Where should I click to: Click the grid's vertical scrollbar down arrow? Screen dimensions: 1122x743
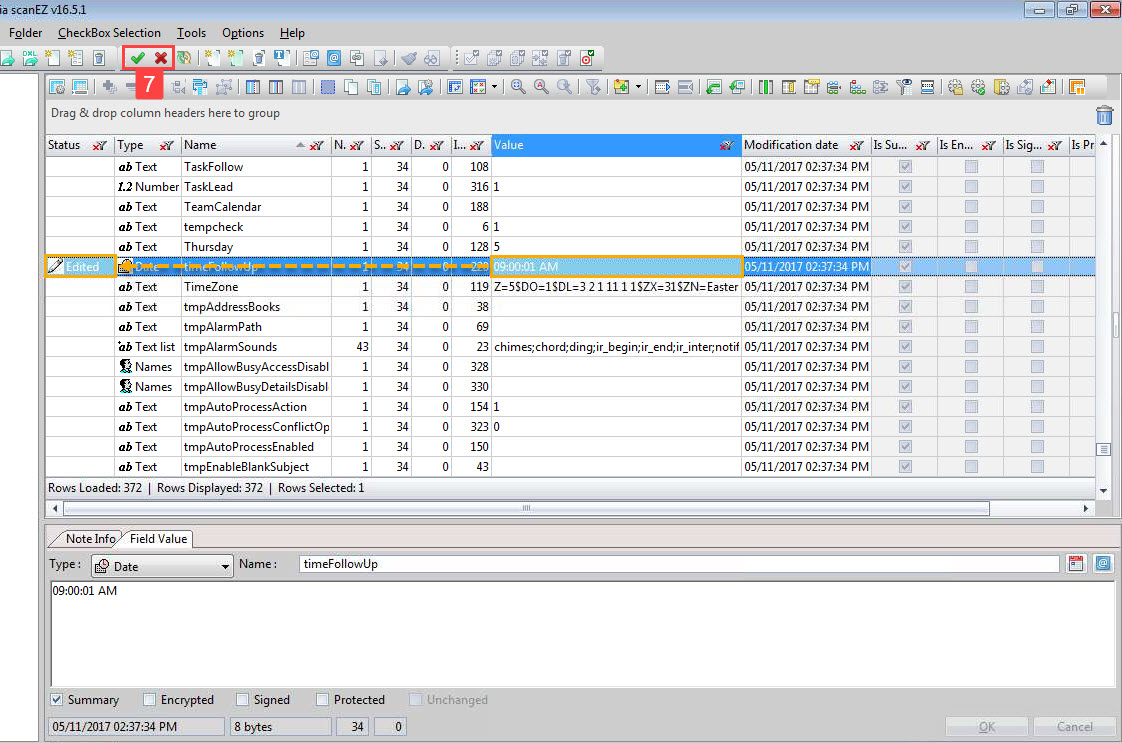(1103, 491)
